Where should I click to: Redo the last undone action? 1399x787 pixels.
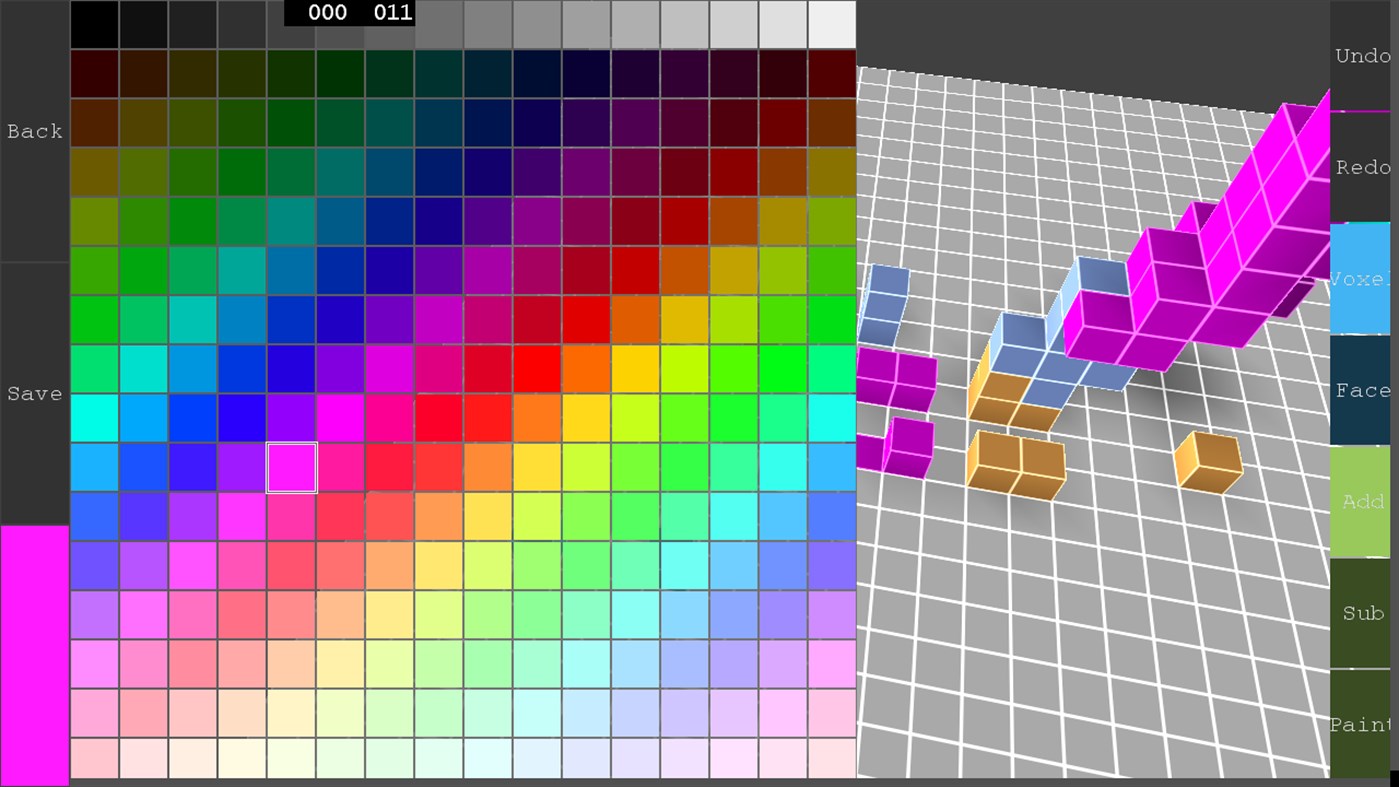click(x=1362, y=167)
